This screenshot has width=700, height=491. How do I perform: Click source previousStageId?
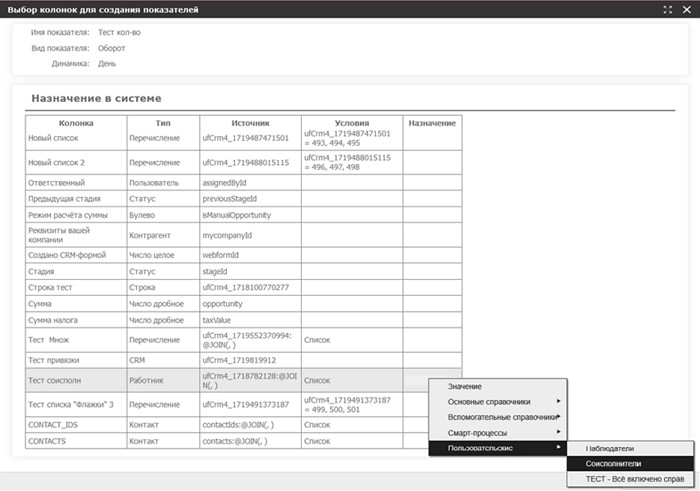229,199
